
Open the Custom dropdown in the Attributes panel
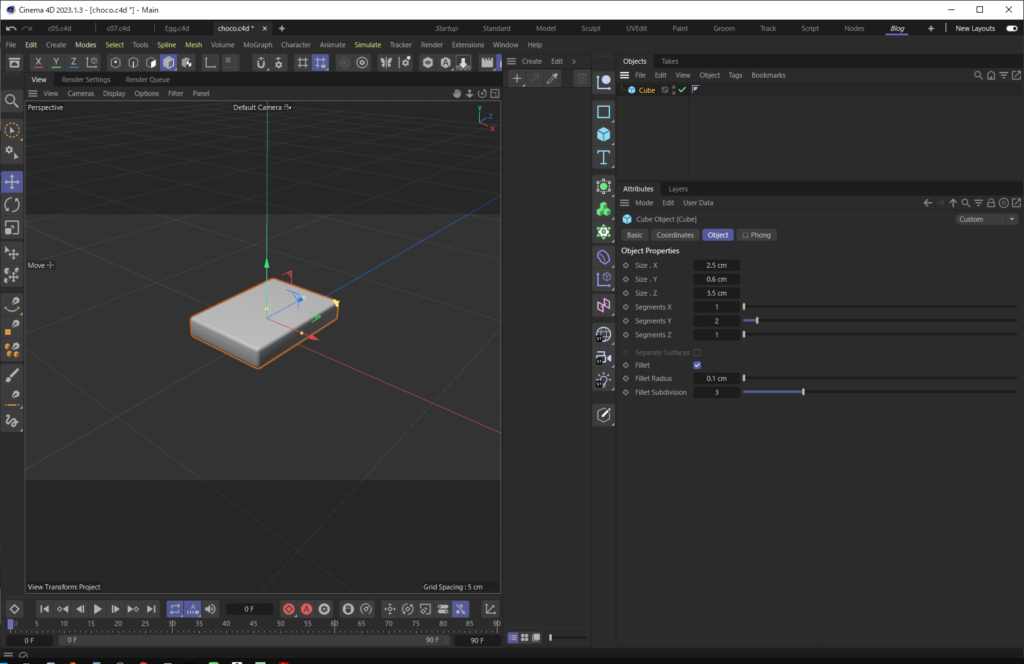[986, 218]
